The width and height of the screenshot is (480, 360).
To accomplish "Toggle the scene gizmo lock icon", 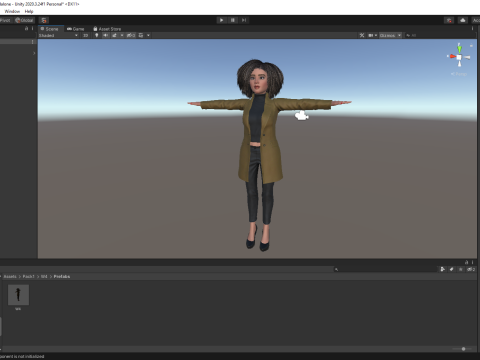I will (471, 45).
